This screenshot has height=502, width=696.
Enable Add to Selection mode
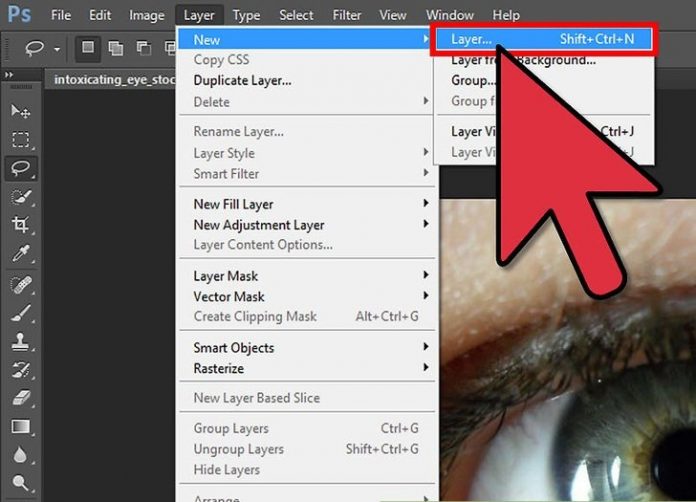pos(115,47)
